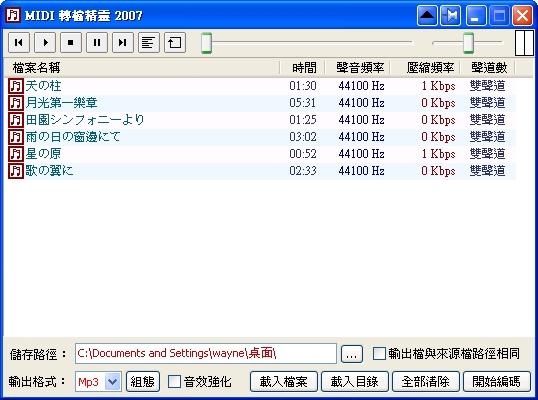Screen dimensions: 538x400
Task: Click the volume slider handle
Action: click(468, 43)
